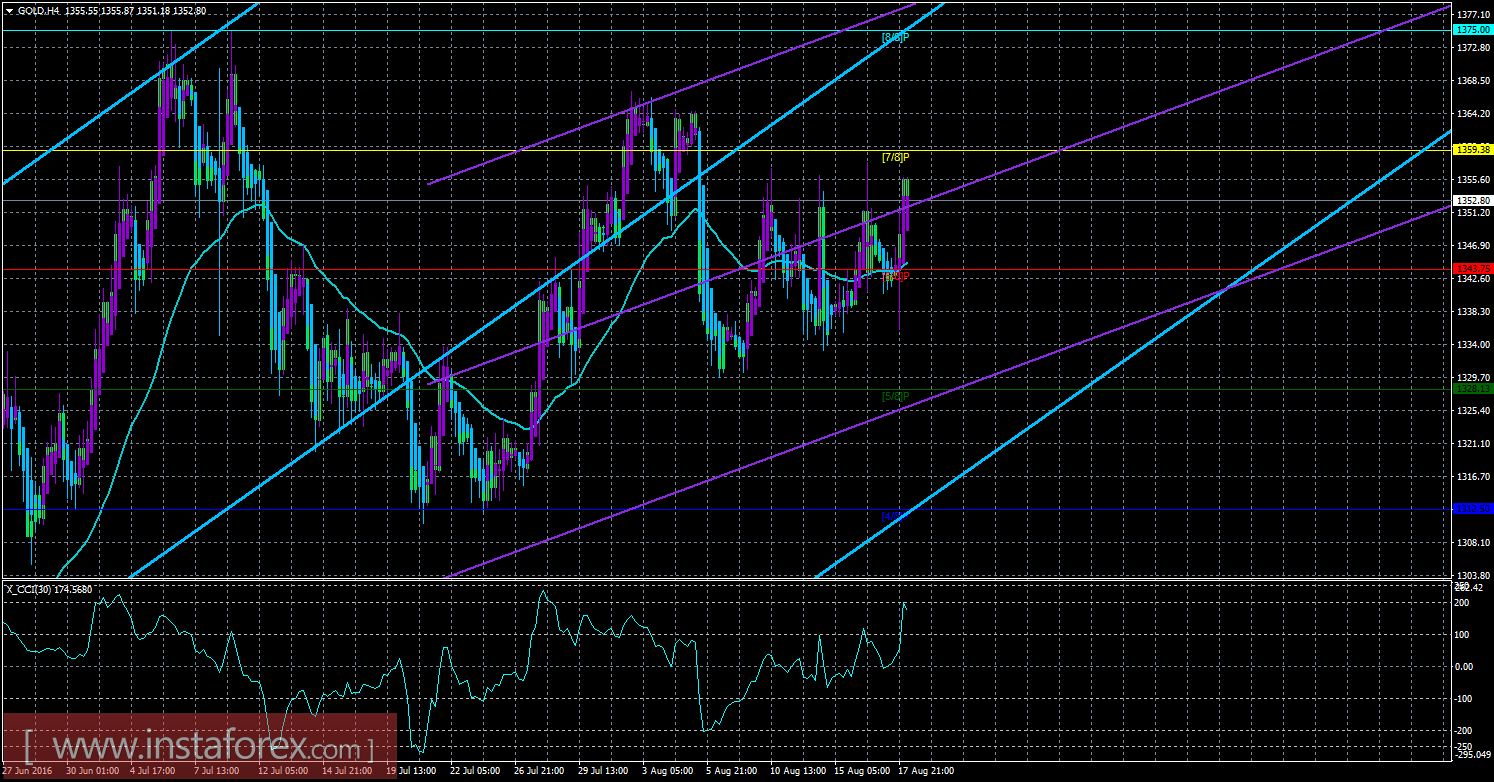
Task: Click the 1325.40 price scale value
Action: click(1474, 411)
